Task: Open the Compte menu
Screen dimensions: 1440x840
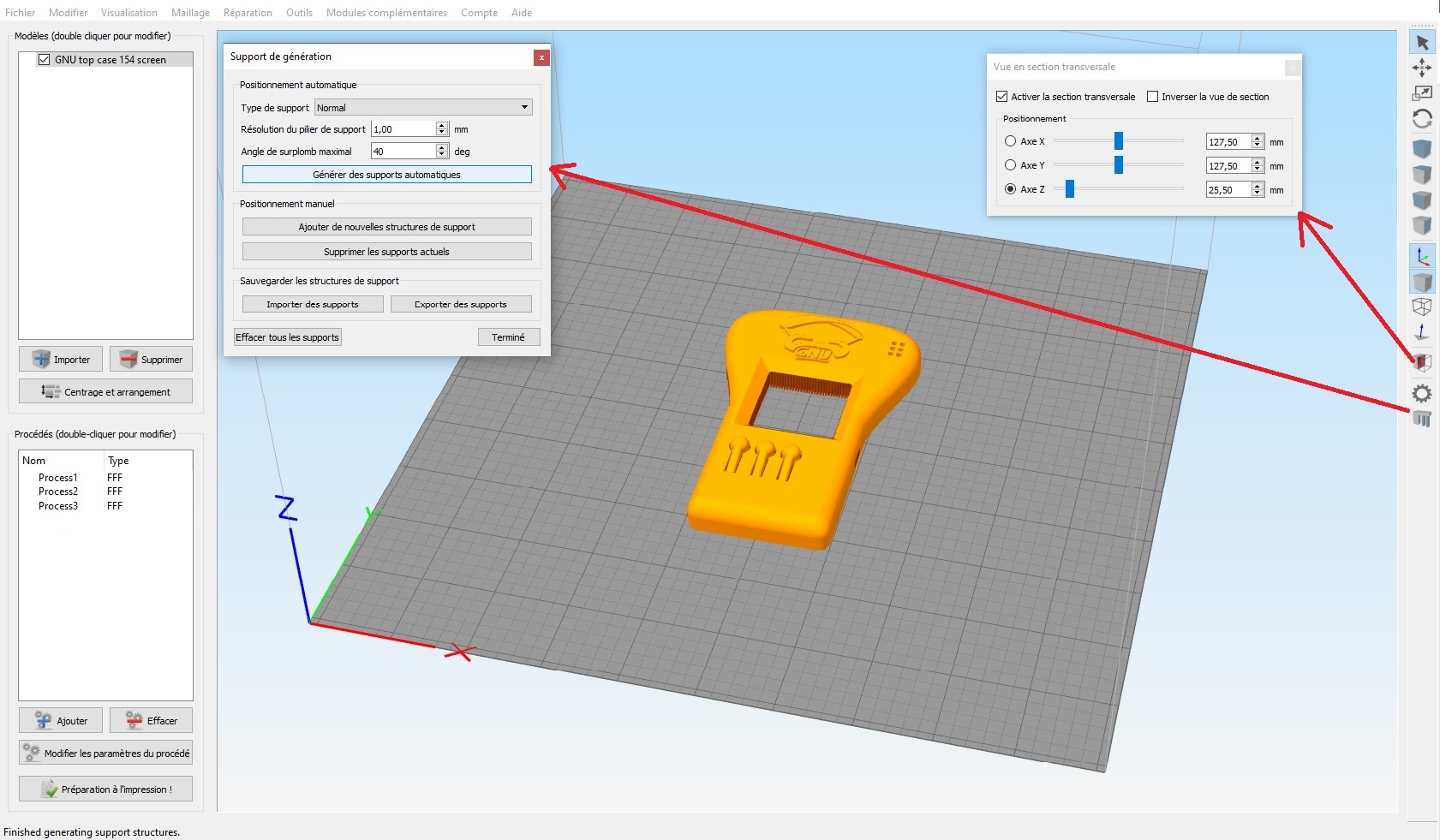Action: [x=479, y=13]
